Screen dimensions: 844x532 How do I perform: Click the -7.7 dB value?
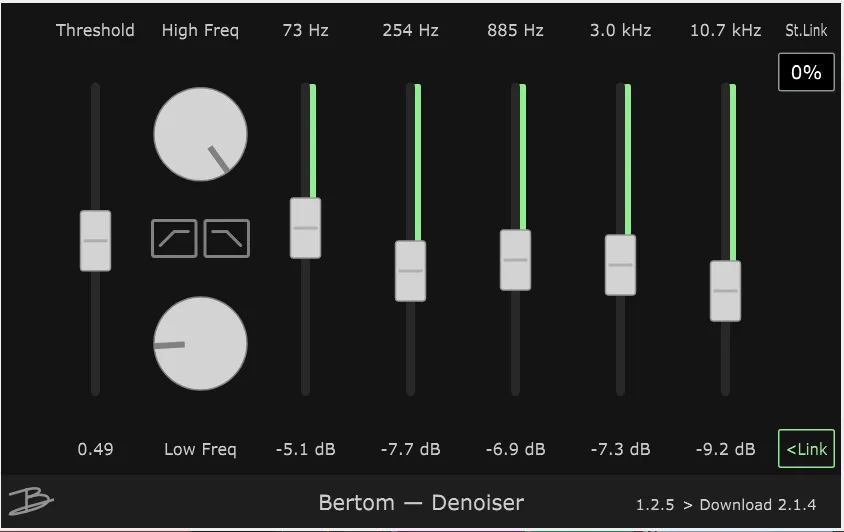(x=410, y=449)
